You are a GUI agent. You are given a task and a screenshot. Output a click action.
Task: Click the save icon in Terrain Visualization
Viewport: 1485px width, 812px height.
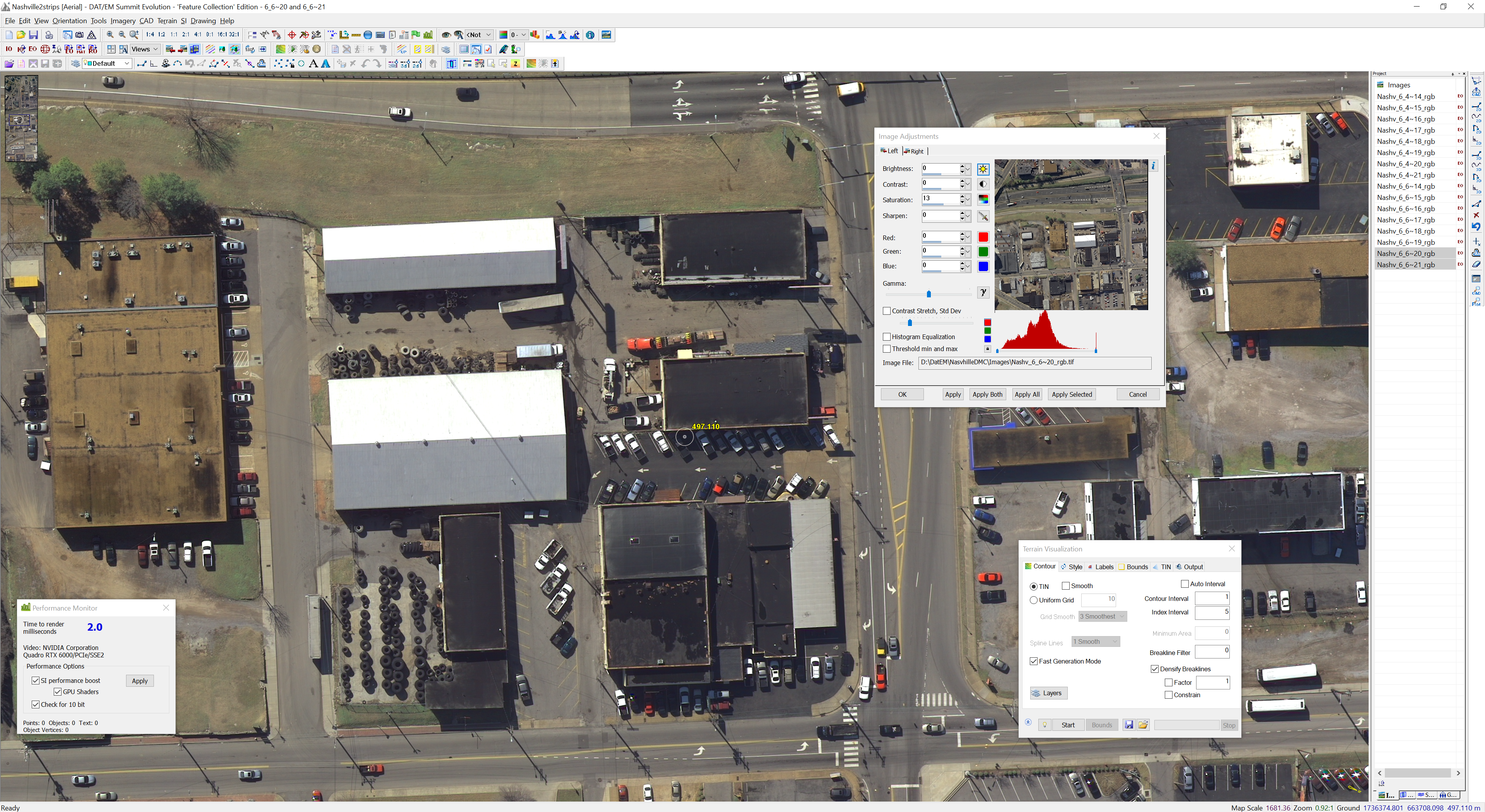(x=1129, y=725)
